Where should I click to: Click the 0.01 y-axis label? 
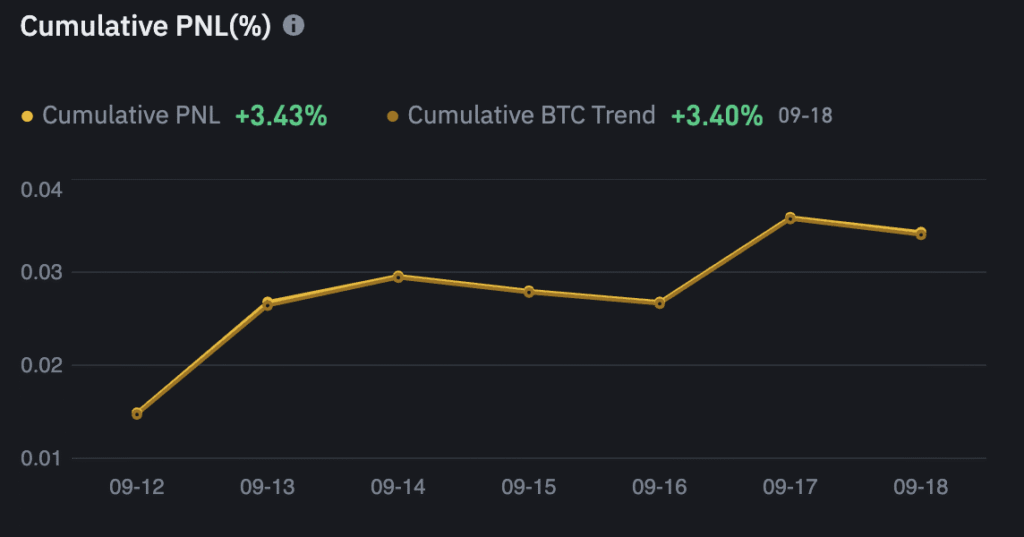(x=41, y=458)
